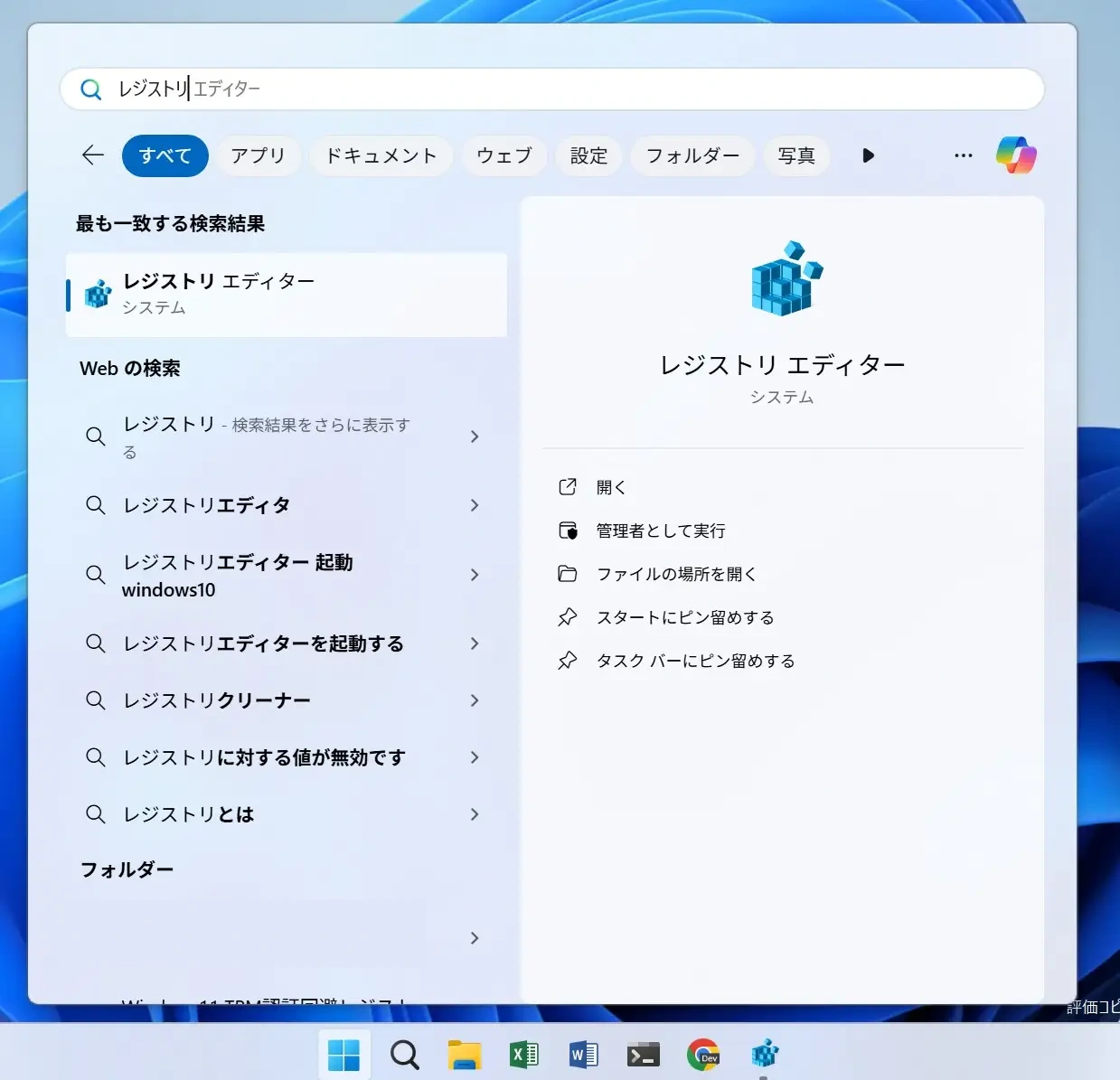Start Windows Terminal from the taskbar
Screen dimensions: 1120x1080
point(644,1054)
